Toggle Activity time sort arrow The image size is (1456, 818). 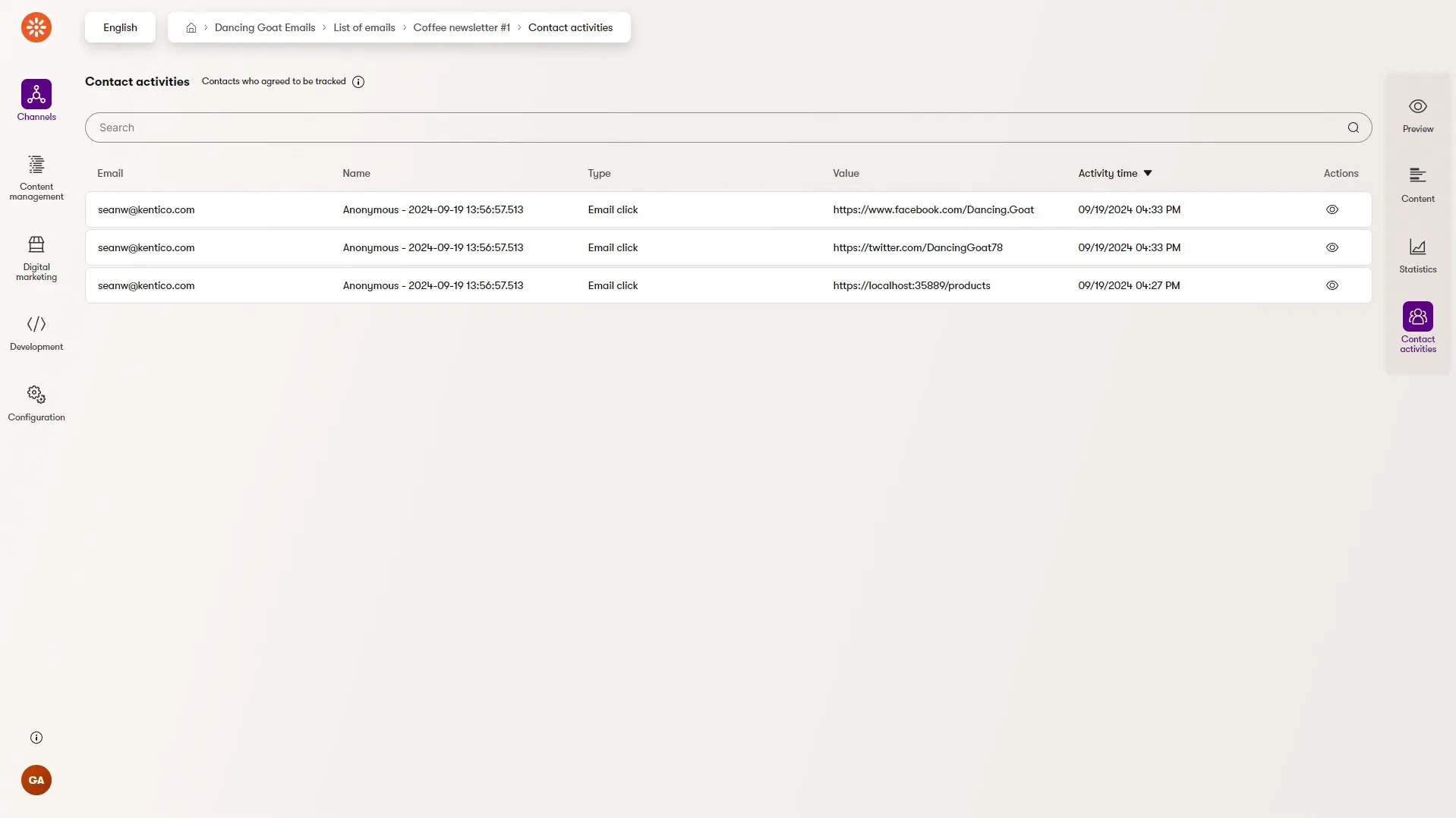point(1148,173)
